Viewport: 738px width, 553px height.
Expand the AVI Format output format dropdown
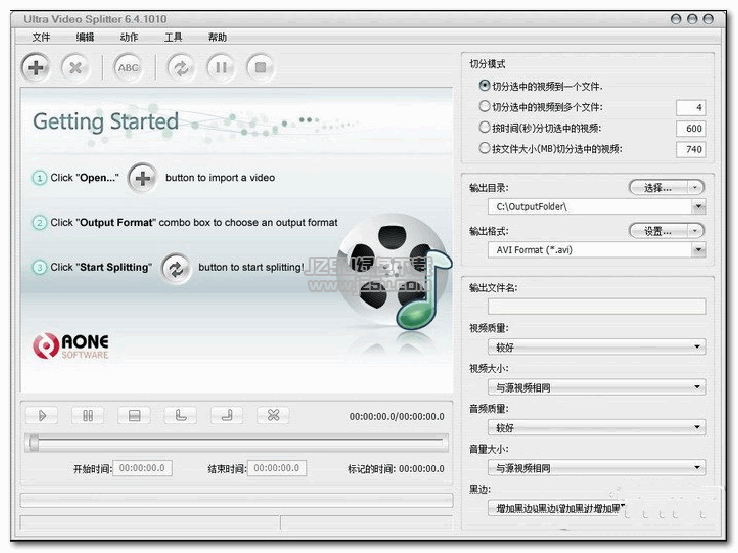tap(697, 250)
